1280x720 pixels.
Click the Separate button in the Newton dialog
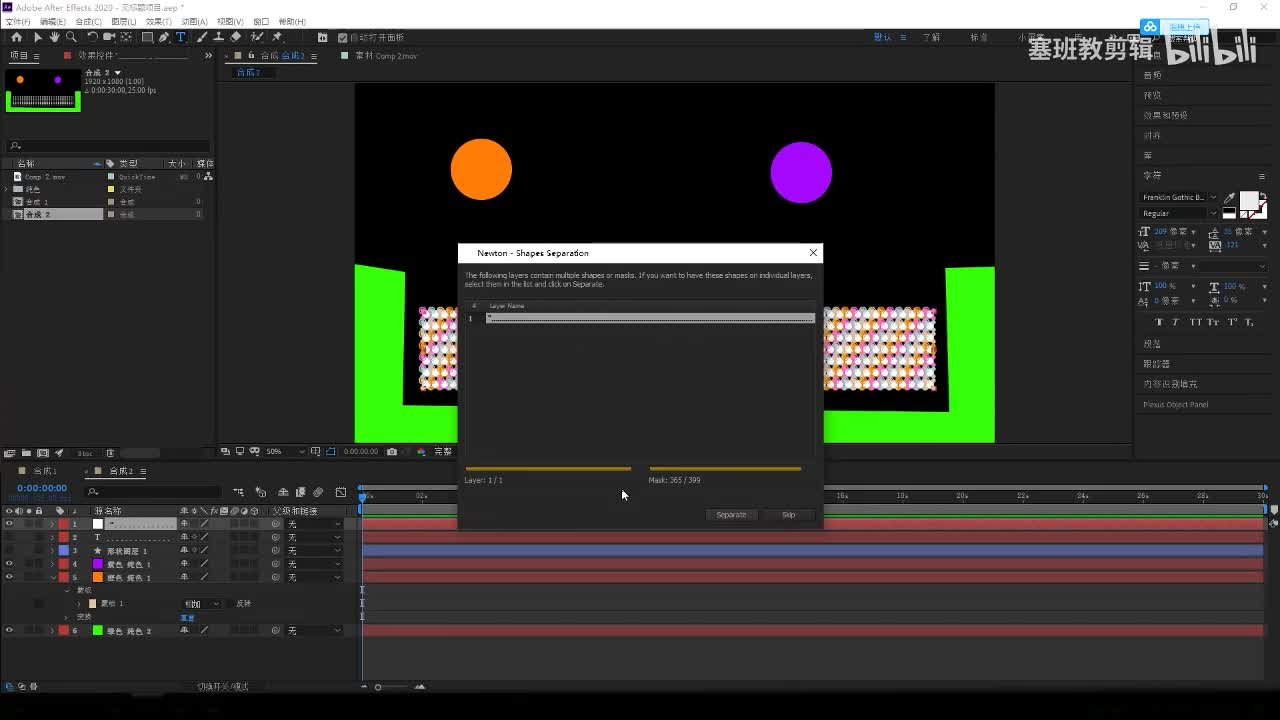coord(731,515)
